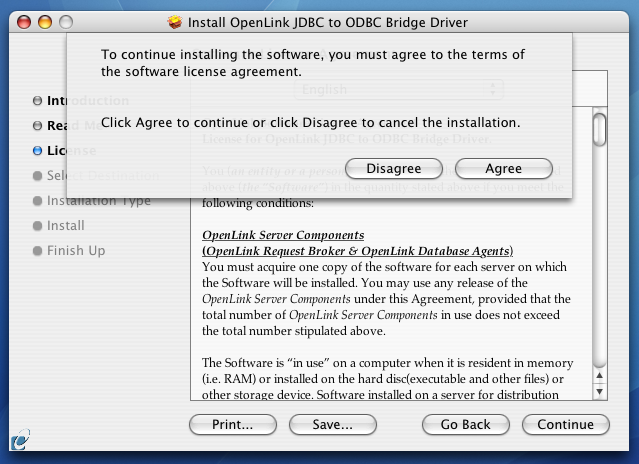
Task: Click the 'OpenLink Server Components' heading
Action: coord(283,235)
